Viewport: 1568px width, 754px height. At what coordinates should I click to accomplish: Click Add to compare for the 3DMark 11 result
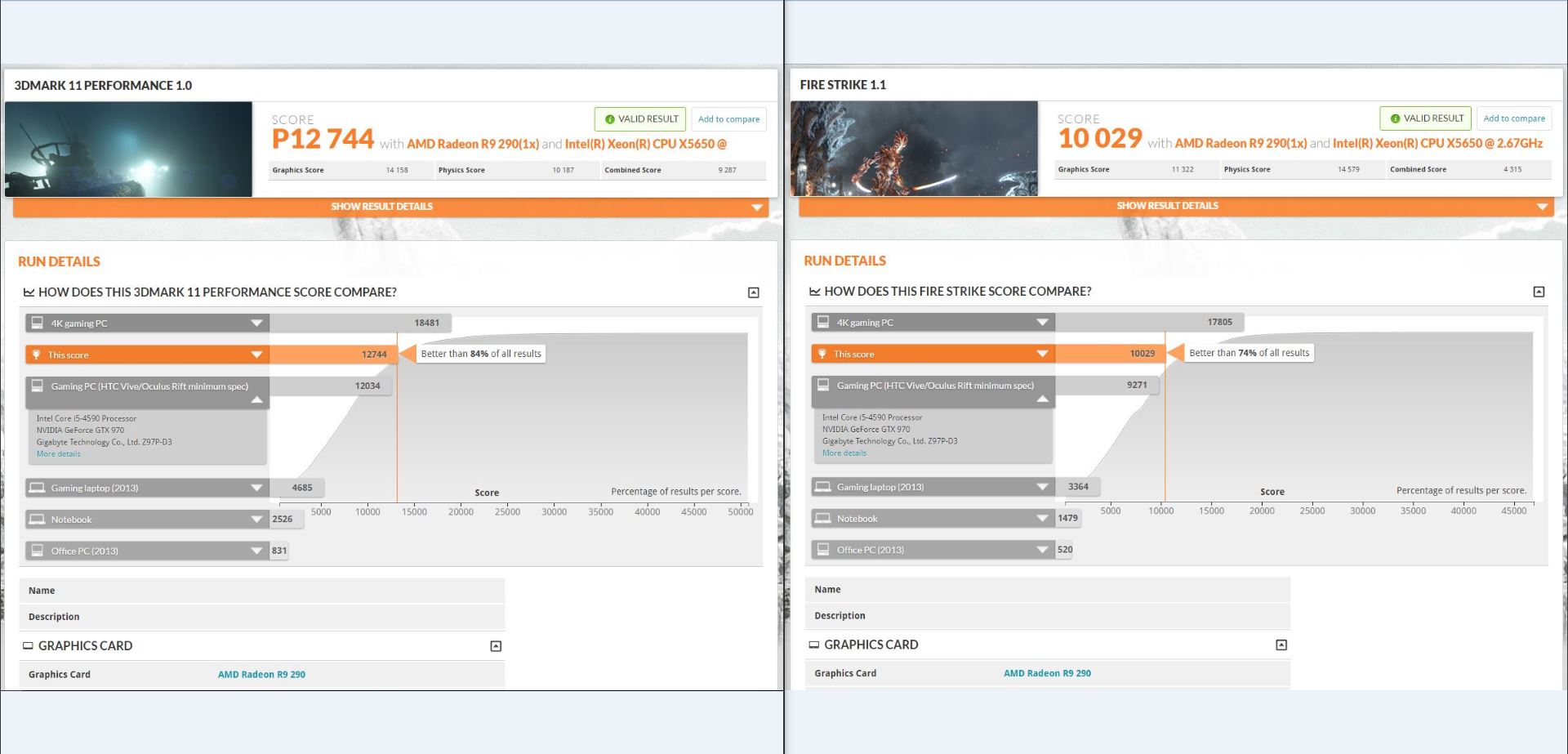click(x=728, y=119)
